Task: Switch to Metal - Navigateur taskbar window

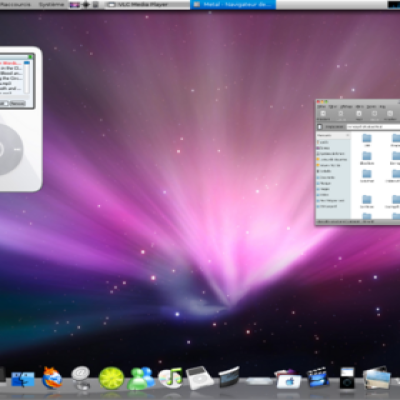Action: (233, 5)
